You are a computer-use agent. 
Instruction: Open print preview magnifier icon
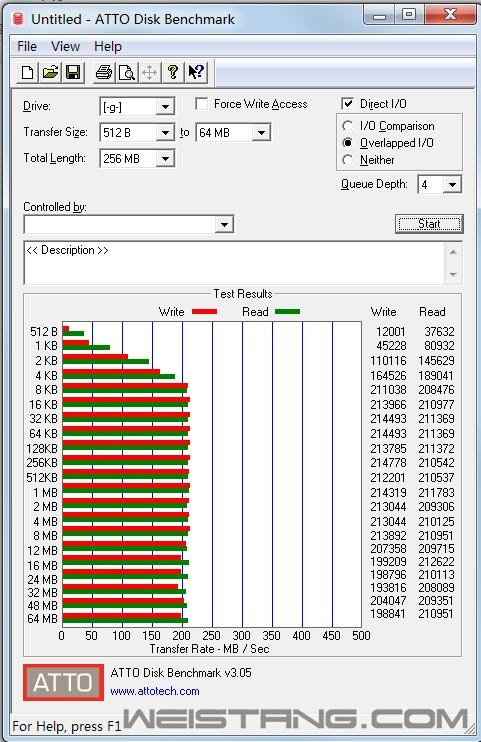pyautogui.click(x=126, y=72)
